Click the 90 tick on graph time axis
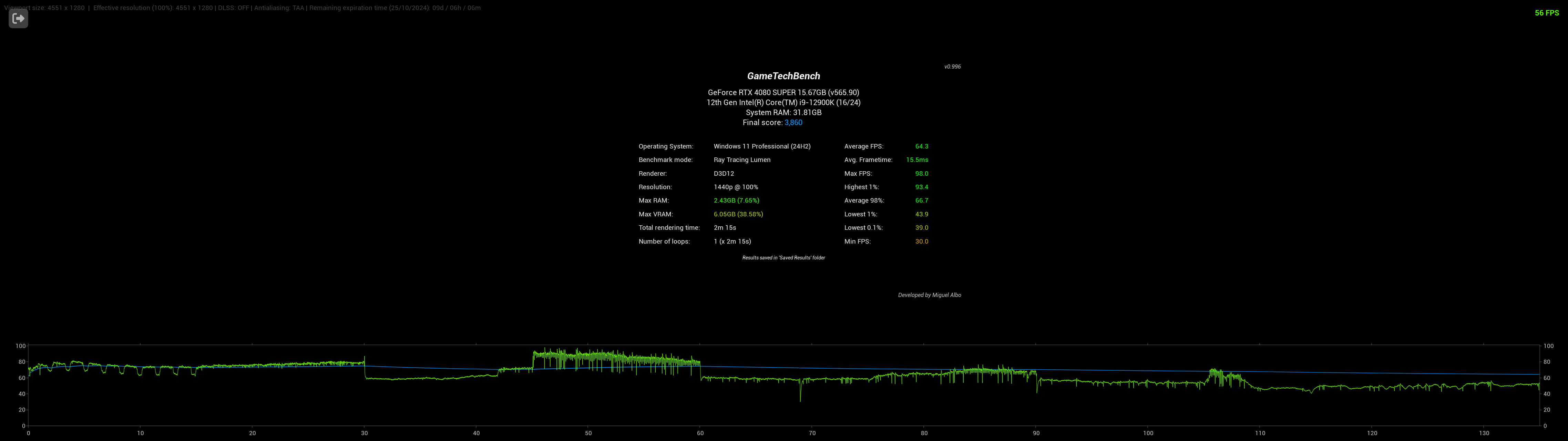This screenshot has height=441, width=1568. coord(1036,434)
